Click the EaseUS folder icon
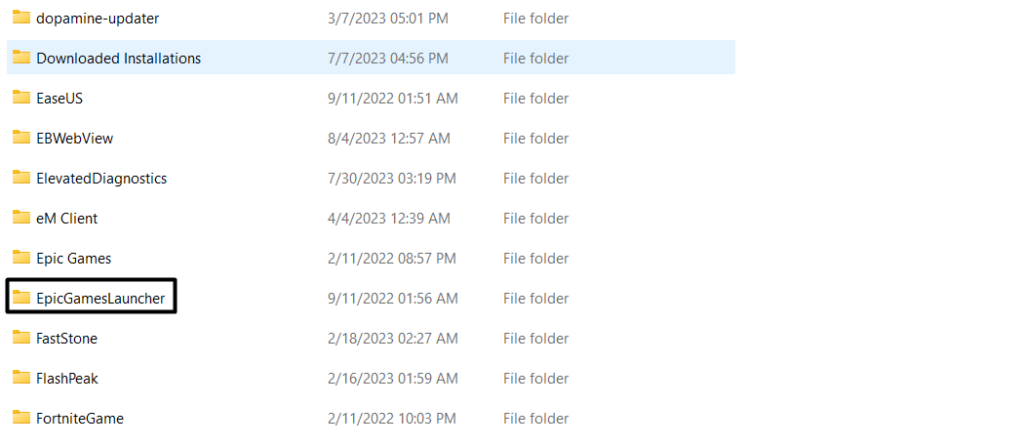 [x=21, y=98]
